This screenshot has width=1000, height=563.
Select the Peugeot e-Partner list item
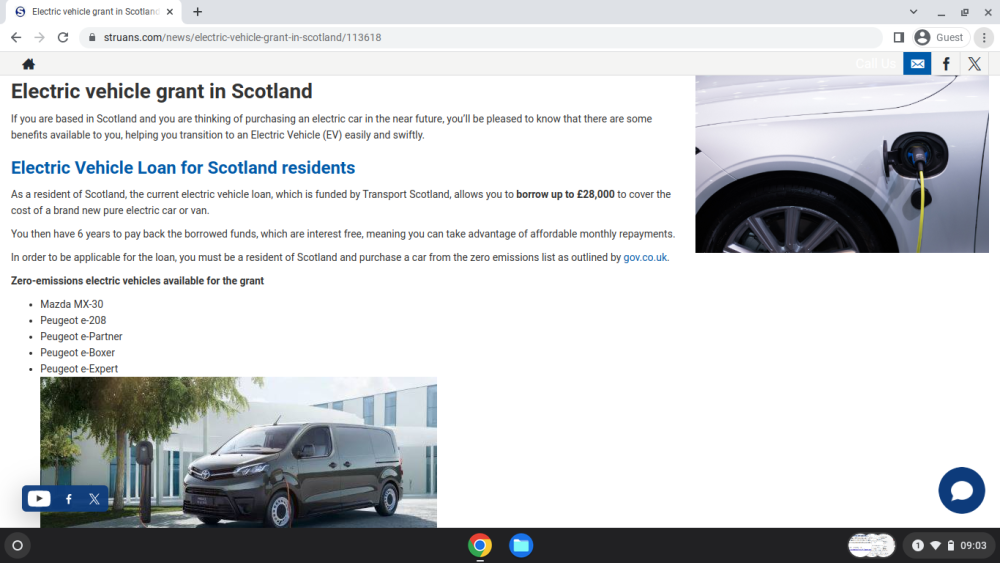pyautogui.click(x=81, y=336)
